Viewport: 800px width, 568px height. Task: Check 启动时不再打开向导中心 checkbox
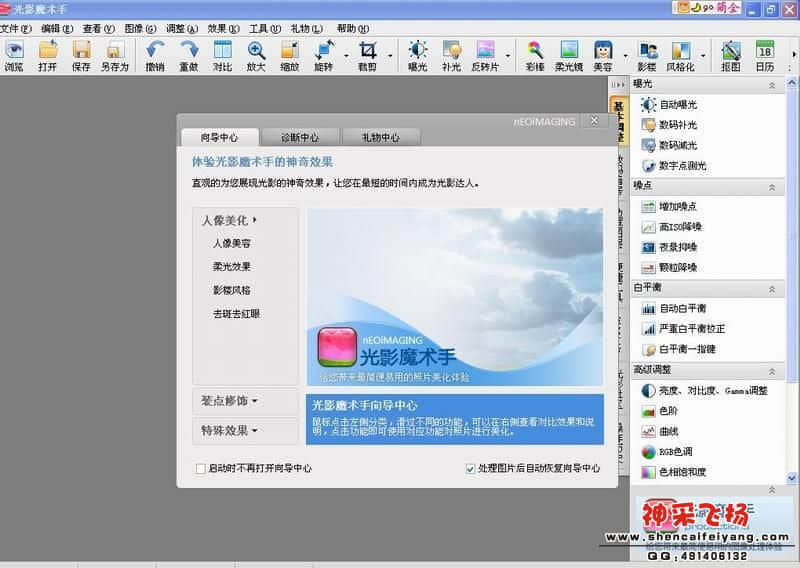point(201,468)
